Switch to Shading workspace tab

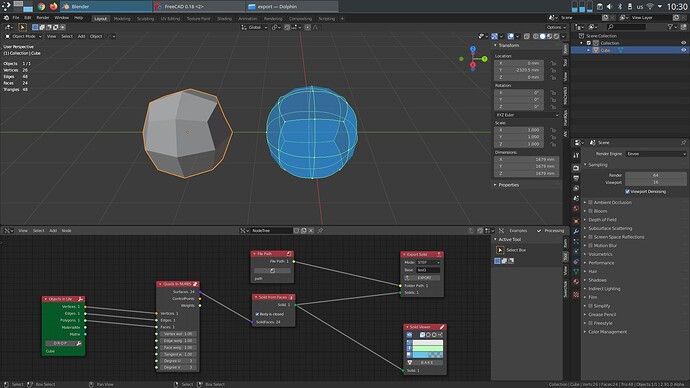tap(224, 18)
